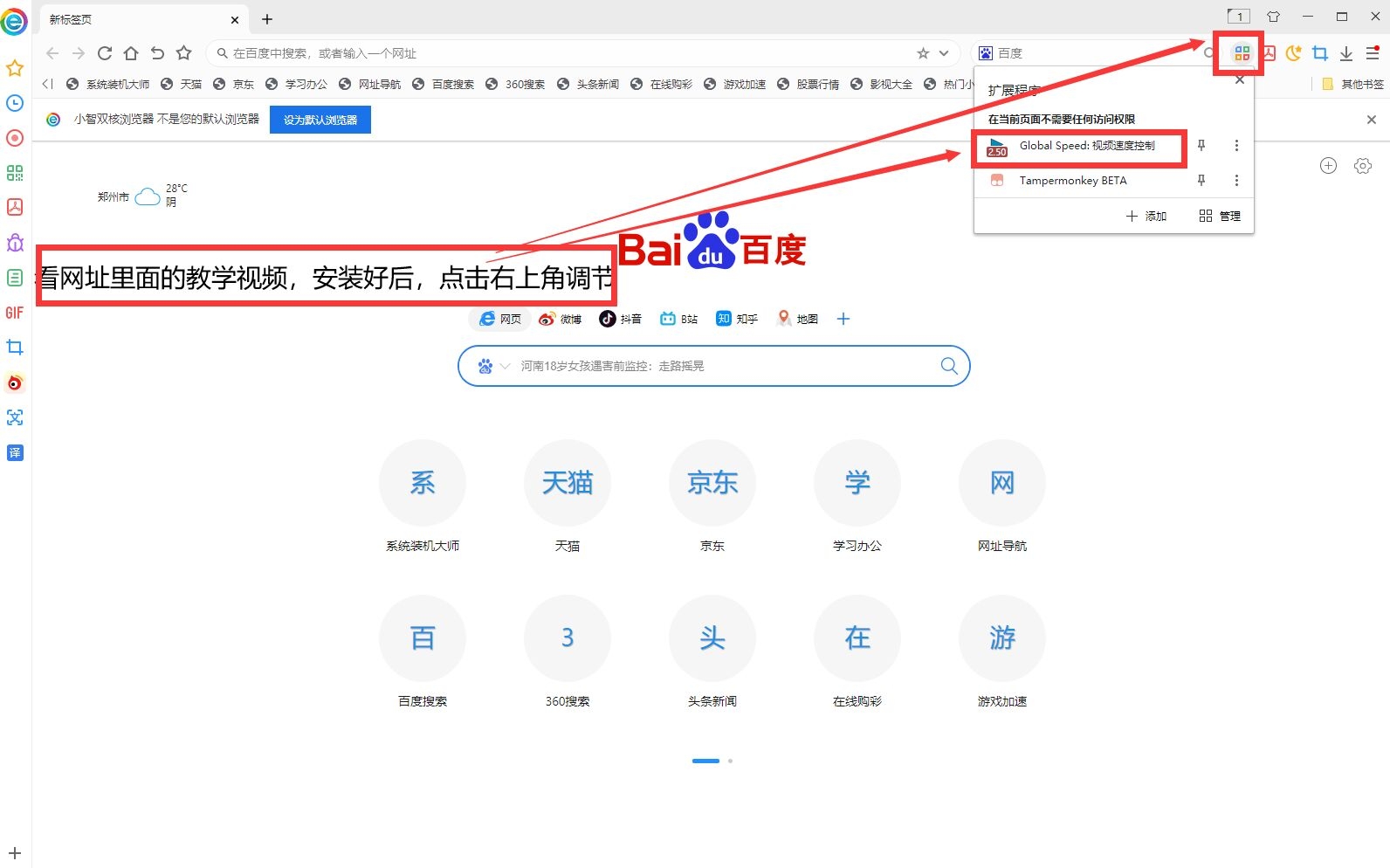Open the translate icon in sidebar
1390x868 pixels.
click(x=15, y=452)
